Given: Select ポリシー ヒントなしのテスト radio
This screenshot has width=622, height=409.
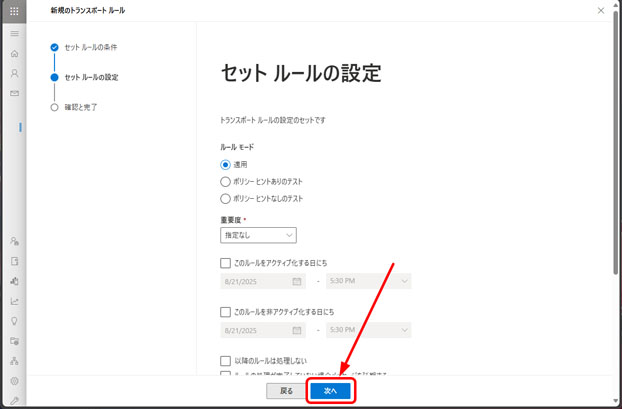Looking at the screenshot, I should point(225,199).
